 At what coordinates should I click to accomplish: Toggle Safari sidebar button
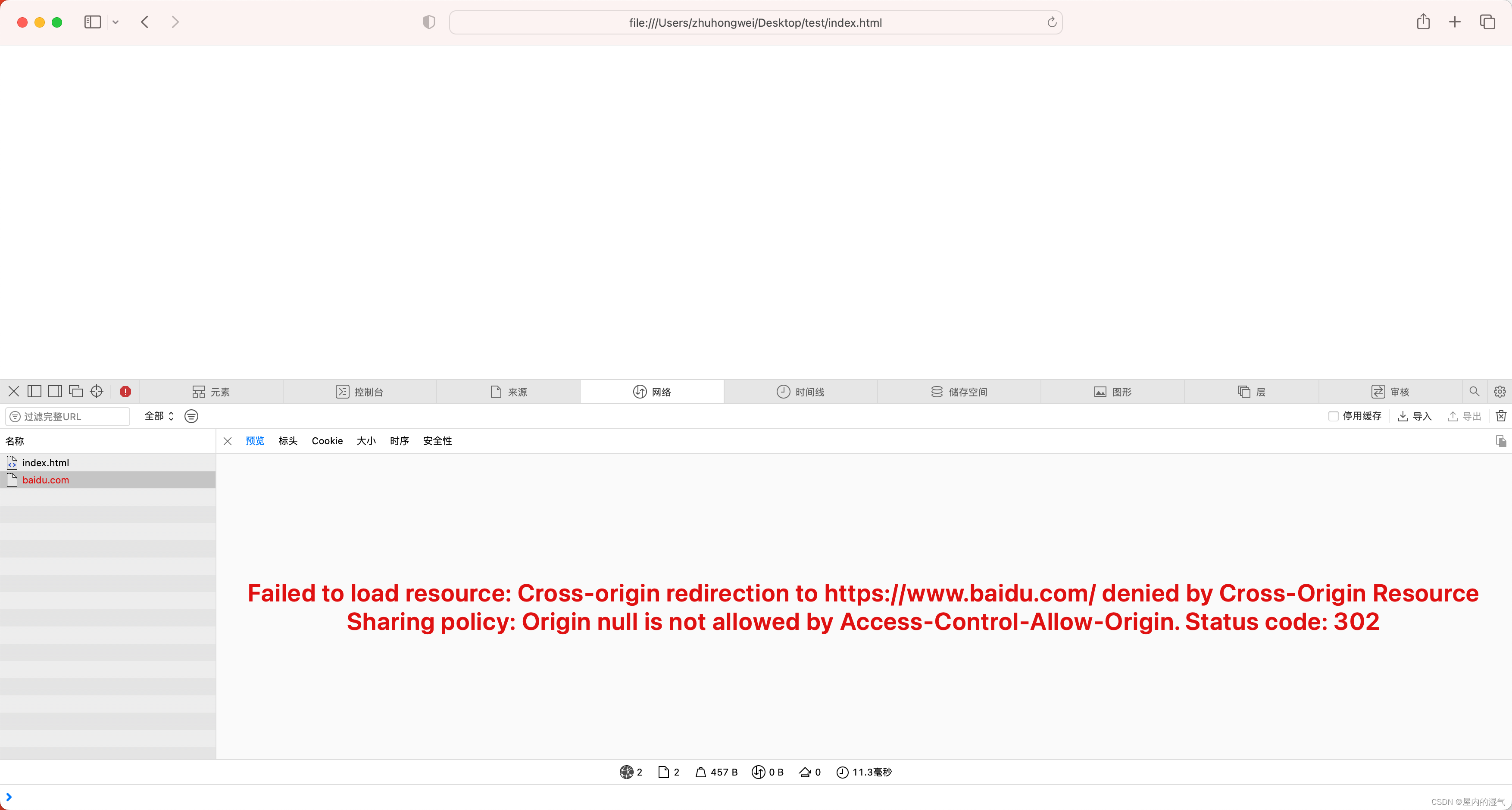93,22
